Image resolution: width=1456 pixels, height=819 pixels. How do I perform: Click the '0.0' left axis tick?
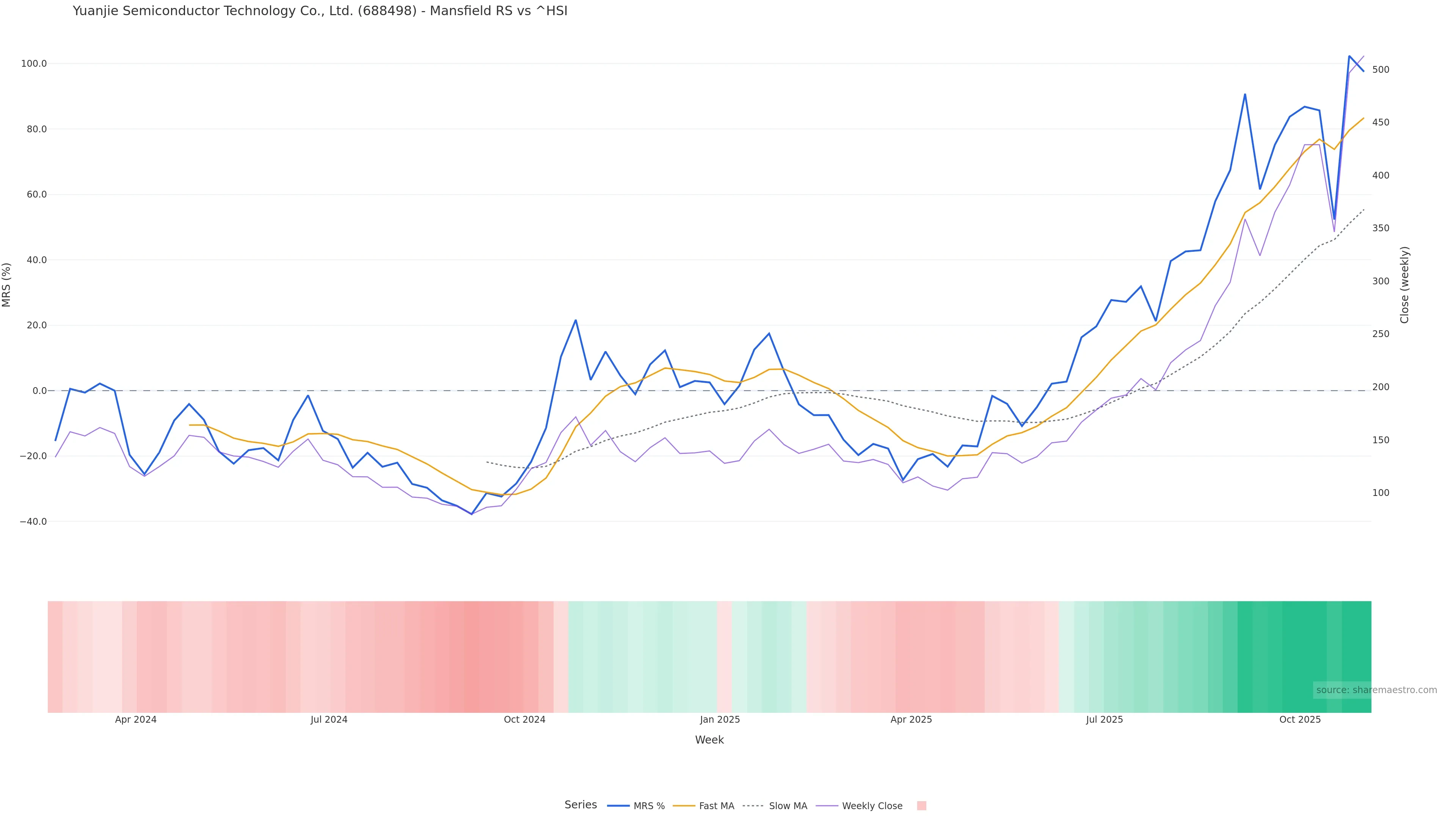pos(39,391)
